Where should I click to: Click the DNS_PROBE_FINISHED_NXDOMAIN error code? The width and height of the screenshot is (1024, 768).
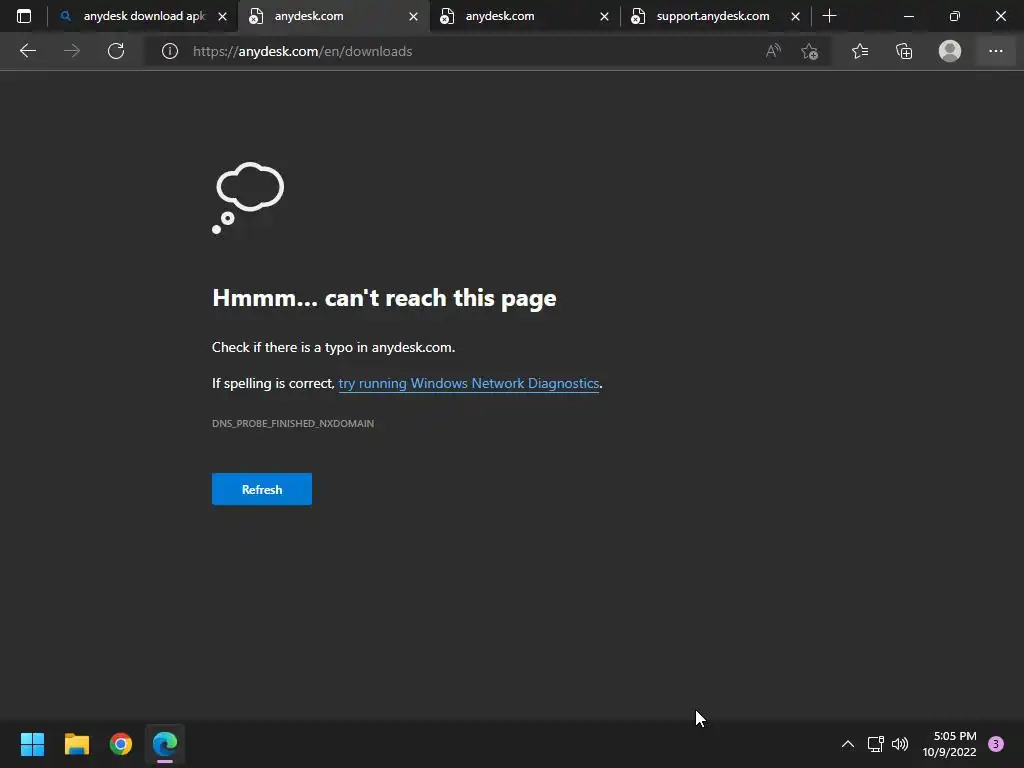tap(293, 424)
